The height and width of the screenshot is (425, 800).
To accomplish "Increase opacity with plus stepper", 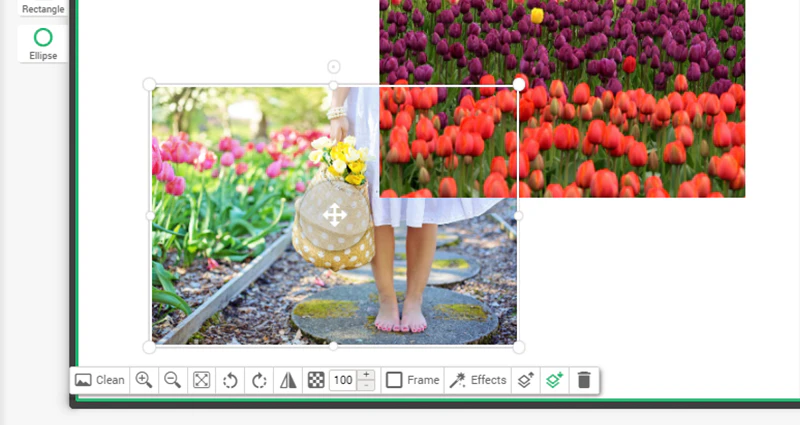I will point(366,375).
